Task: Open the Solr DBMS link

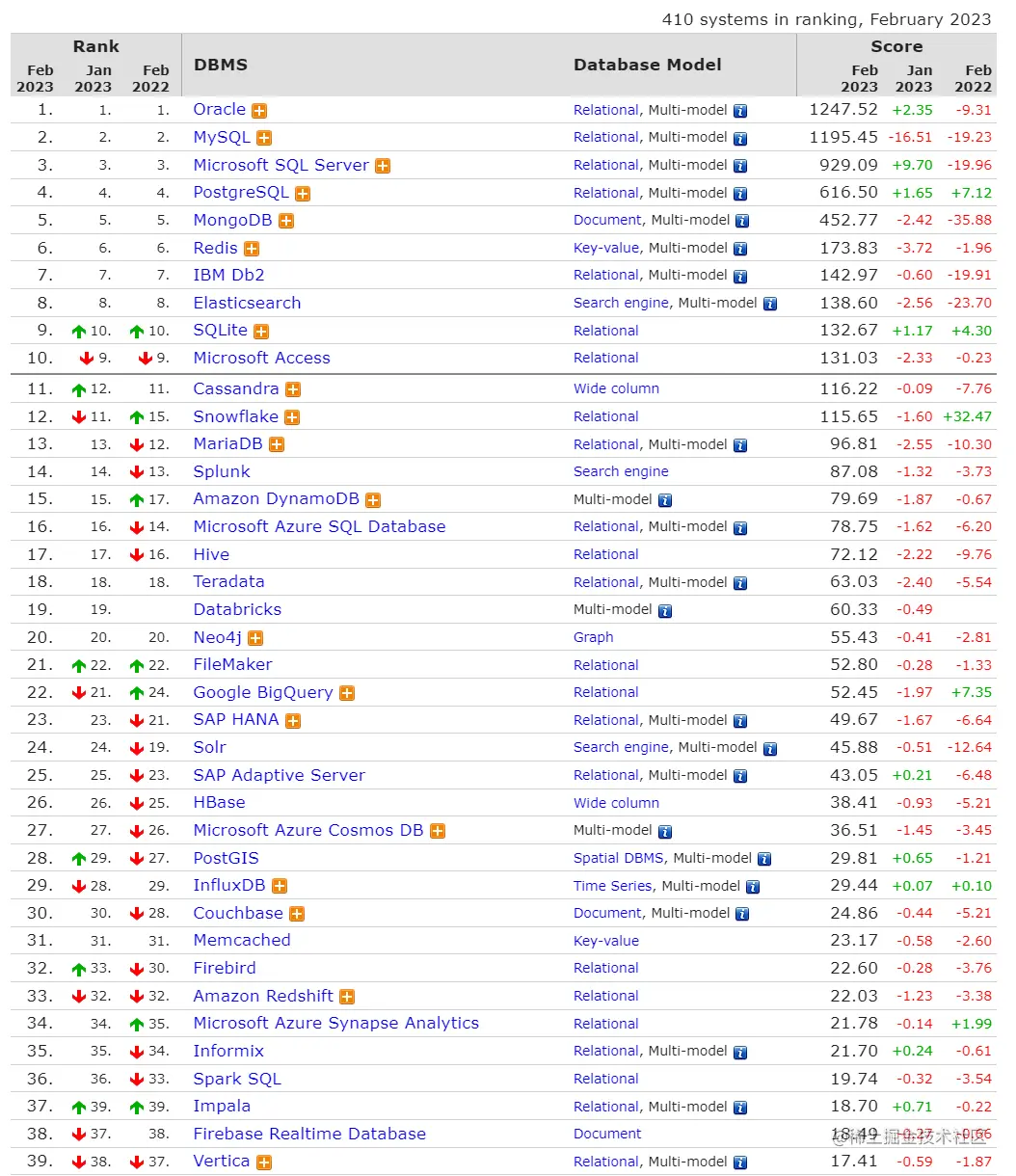Action: tap(209, 747)
